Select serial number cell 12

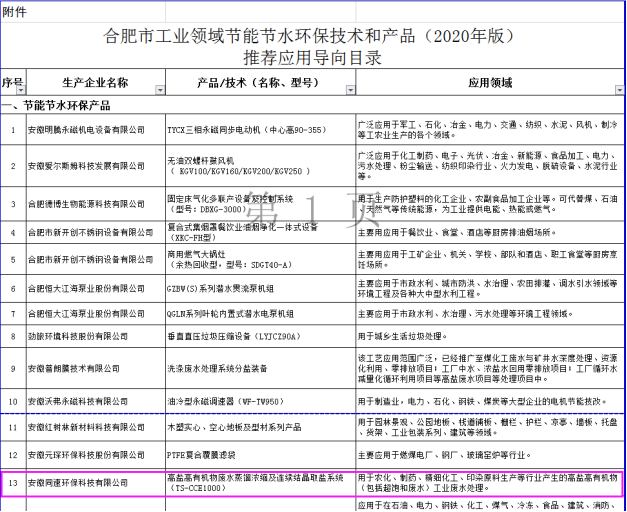click(13, 455)
